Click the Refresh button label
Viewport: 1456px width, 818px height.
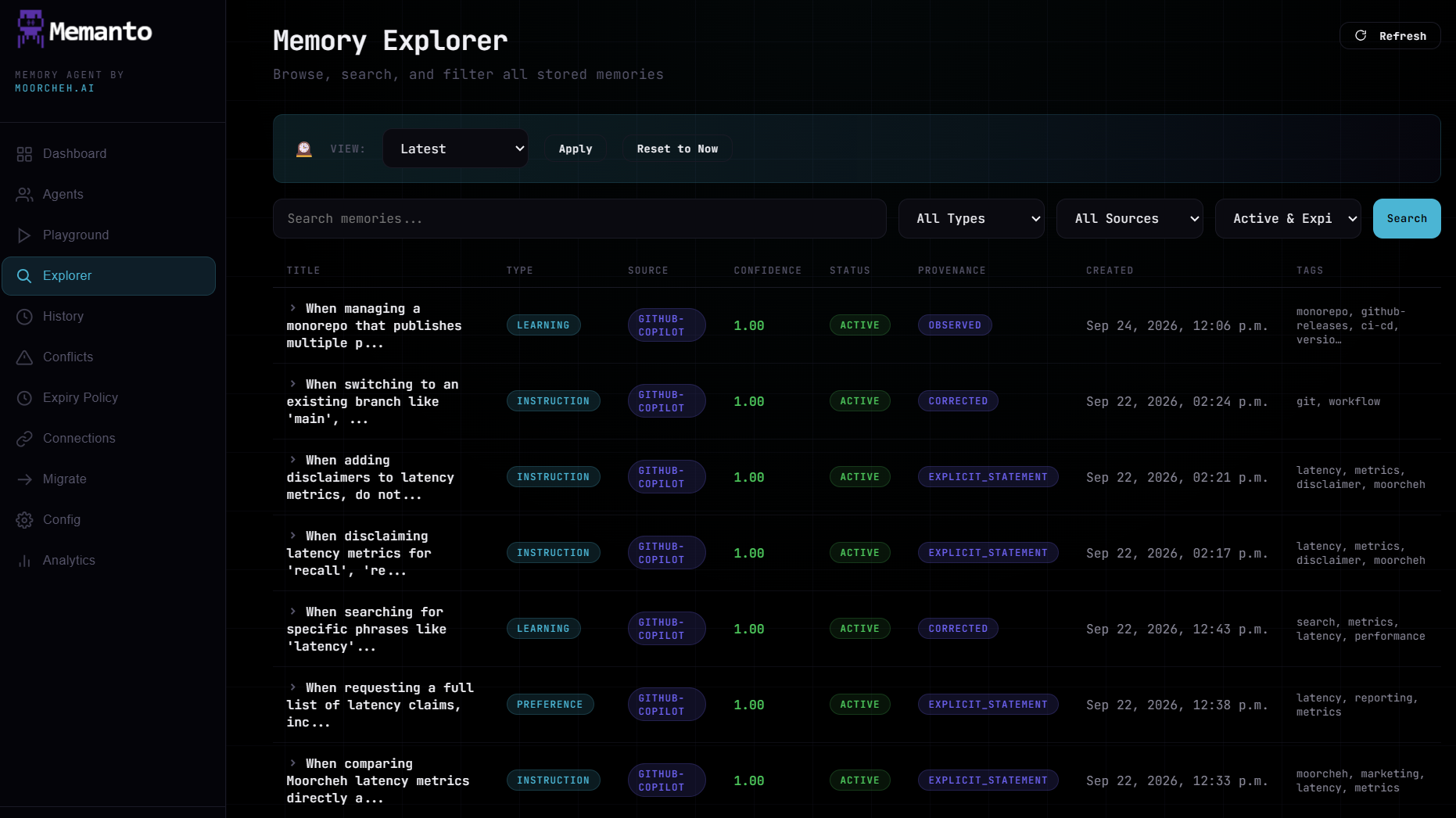1403,36
